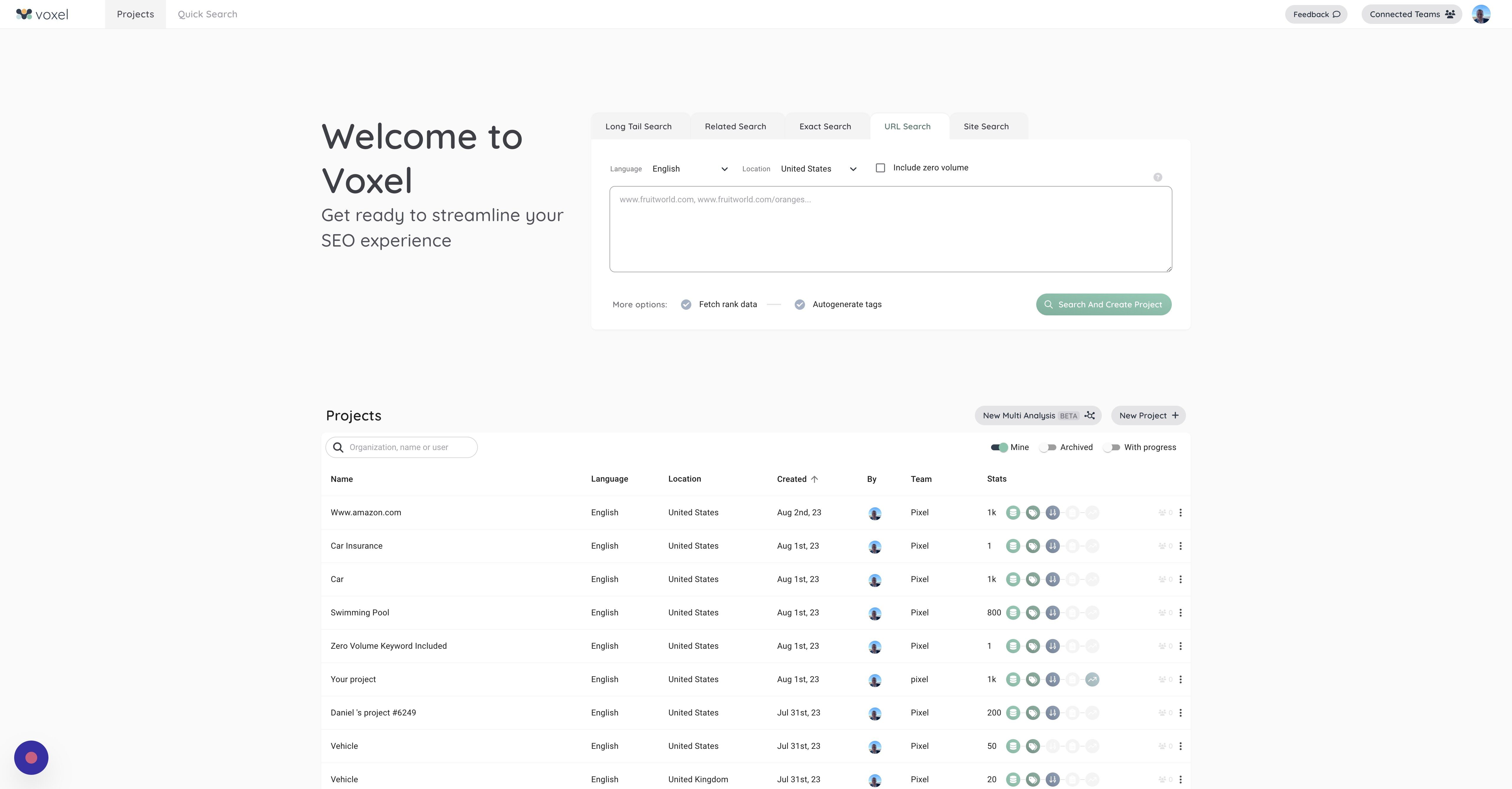Click the database icon for Www.amazon.com
This screenshot has width=1512, height=789.
point(1013,513)
